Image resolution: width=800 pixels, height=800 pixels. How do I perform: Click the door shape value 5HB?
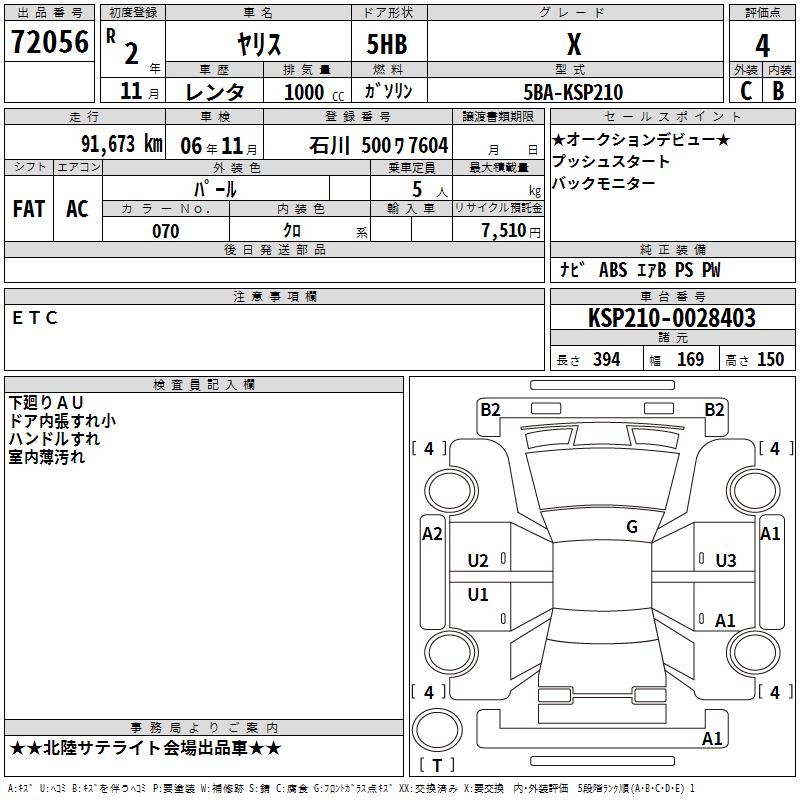(x=387, y=44)
